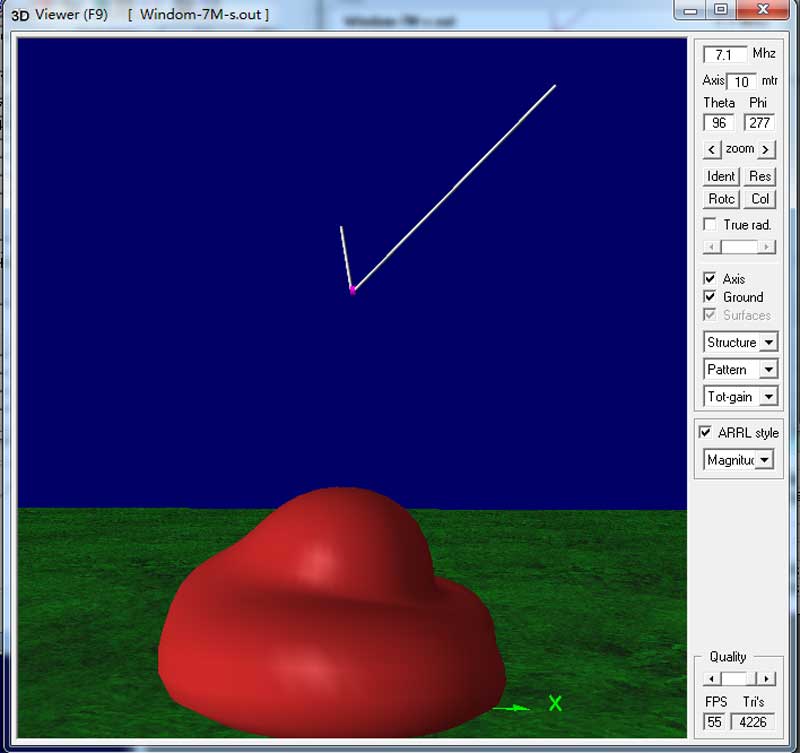Click the Tri's value field showing 4226
800x753 pixels.
(x=753, y=722)
